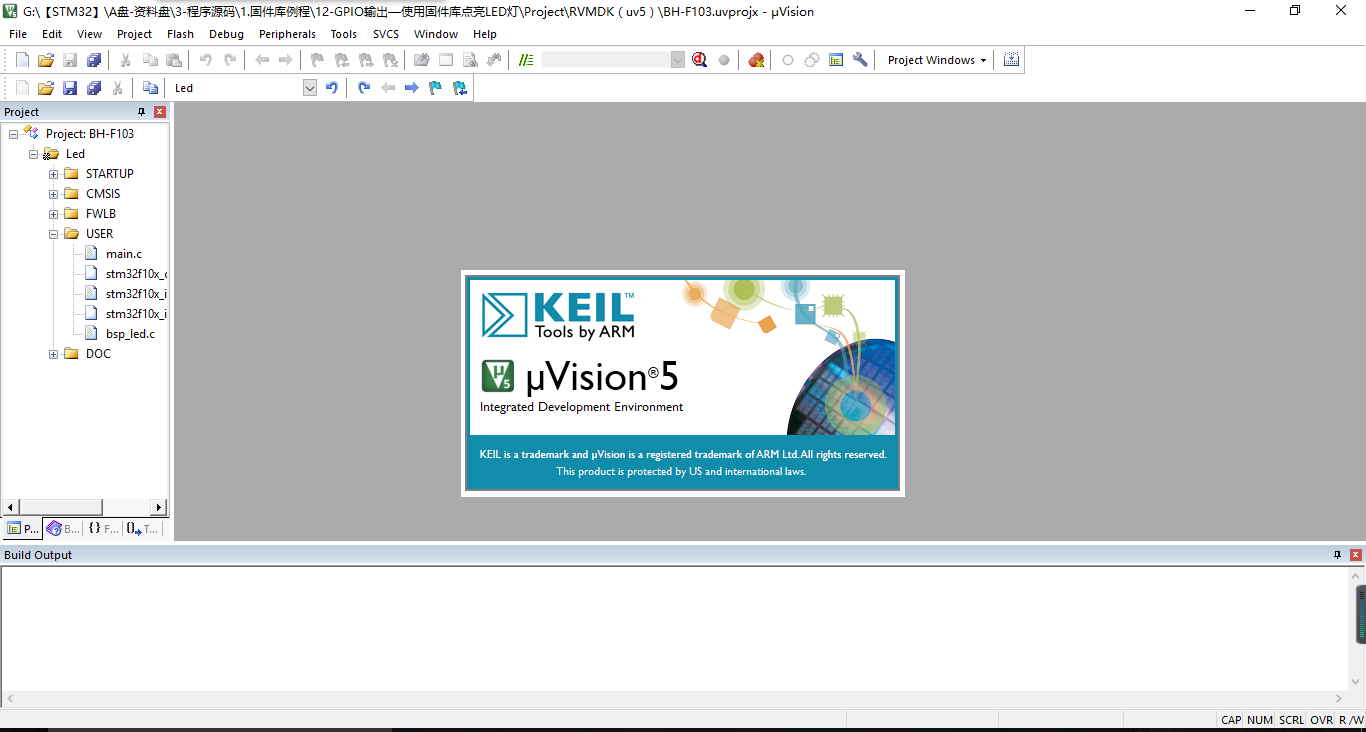Click the icon right of Project Windows
This screenshot has width=1366, height=732.
coord(1011,60)
